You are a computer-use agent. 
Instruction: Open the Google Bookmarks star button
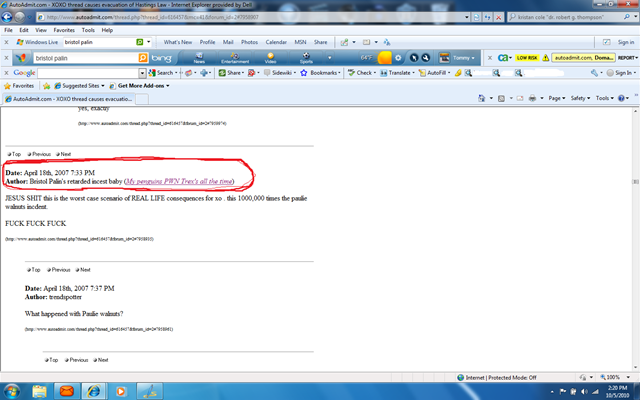pos(320,73)
